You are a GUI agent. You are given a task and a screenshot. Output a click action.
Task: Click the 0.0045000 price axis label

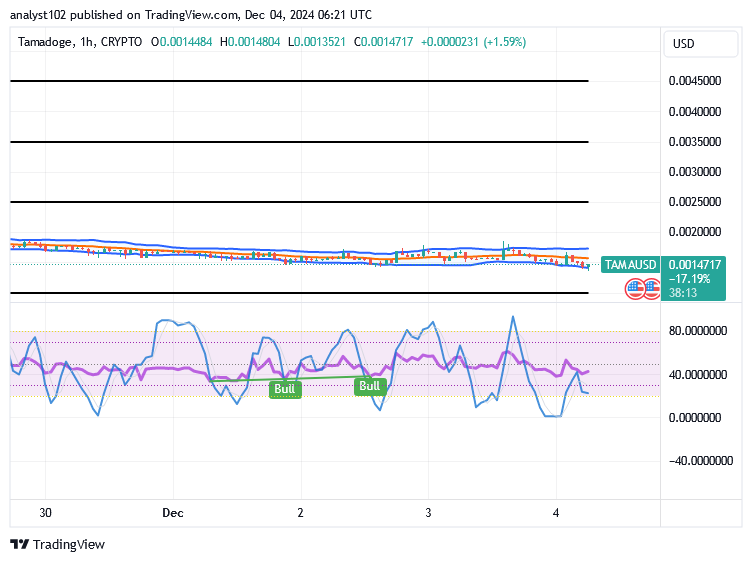click(695, 81)
